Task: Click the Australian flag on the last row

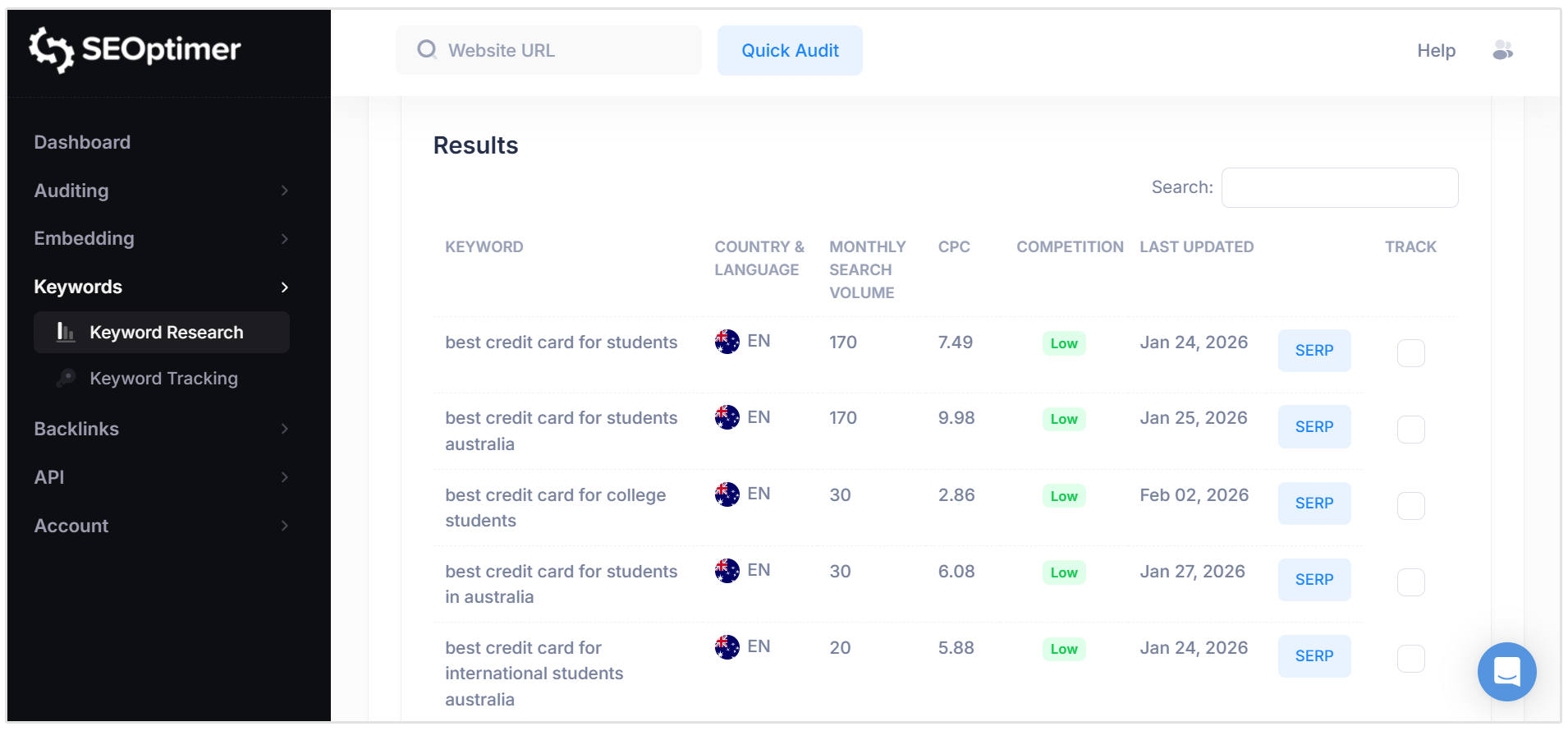Action: pos(727,646)
